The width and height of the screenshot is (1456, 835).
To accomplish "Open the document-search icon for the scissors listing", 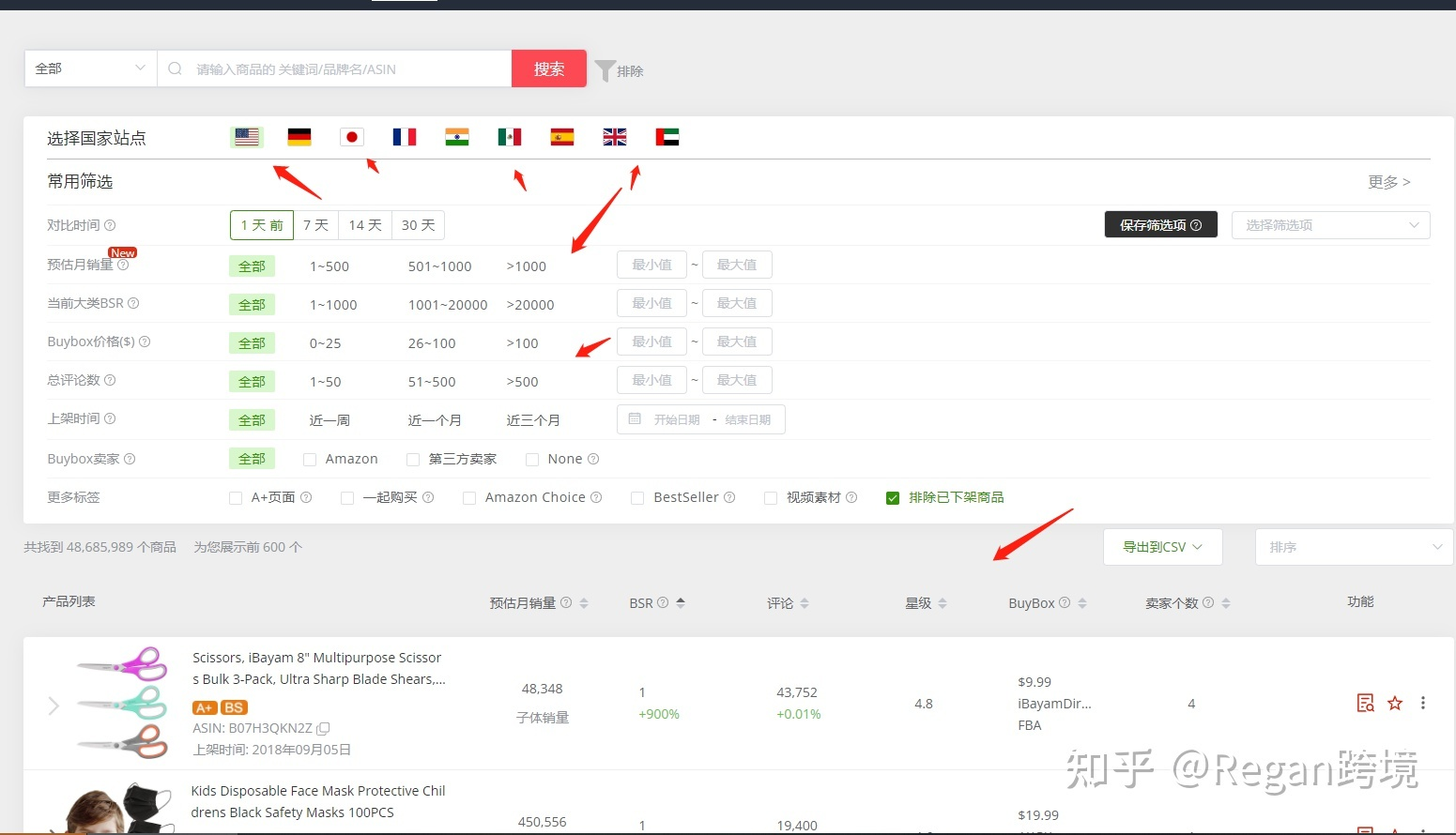I will click(1365, 703).
